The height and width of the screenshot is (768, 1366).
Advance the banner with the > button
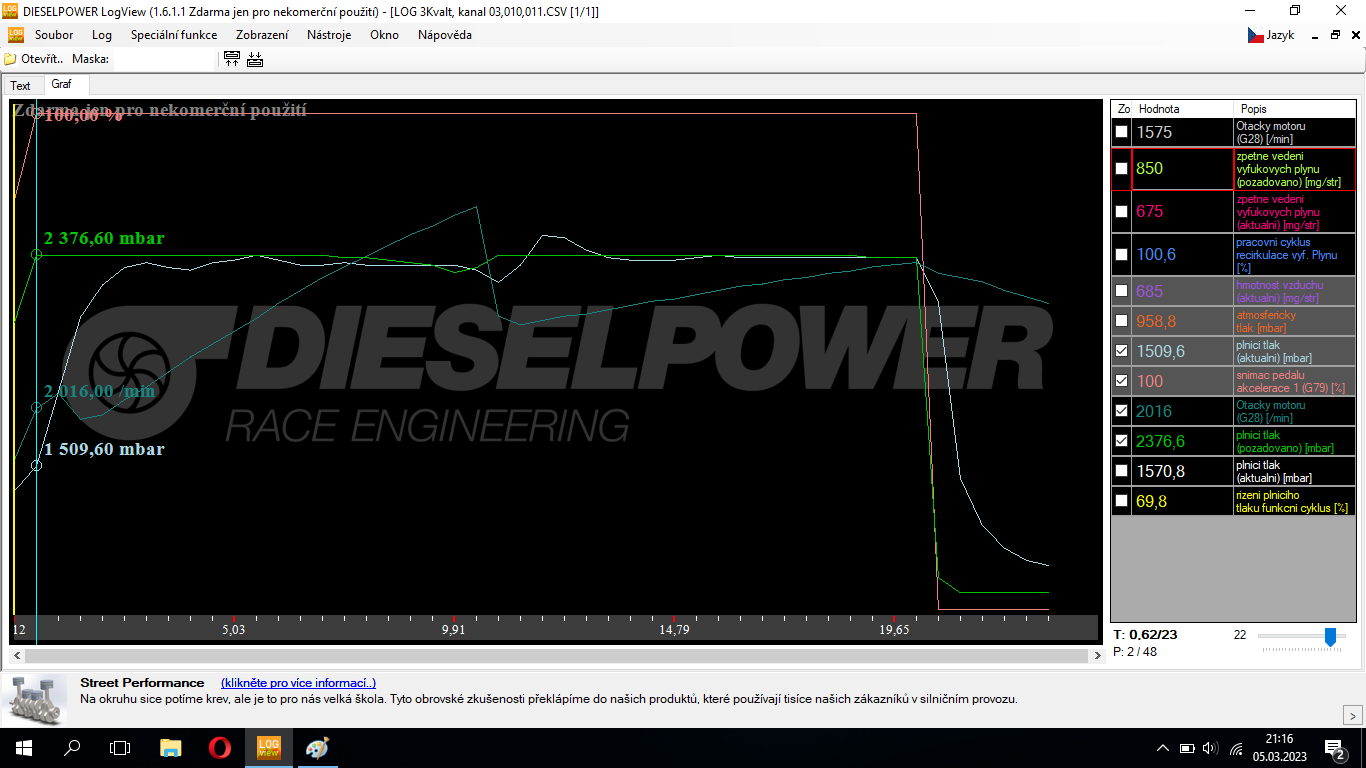1351,715
